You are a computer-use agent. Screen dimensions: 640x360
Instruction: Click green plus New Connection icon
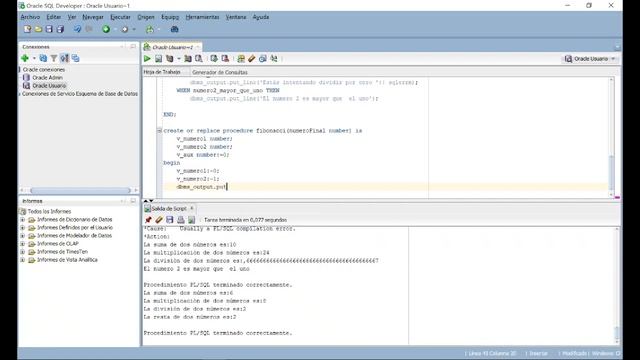[25, 58]
